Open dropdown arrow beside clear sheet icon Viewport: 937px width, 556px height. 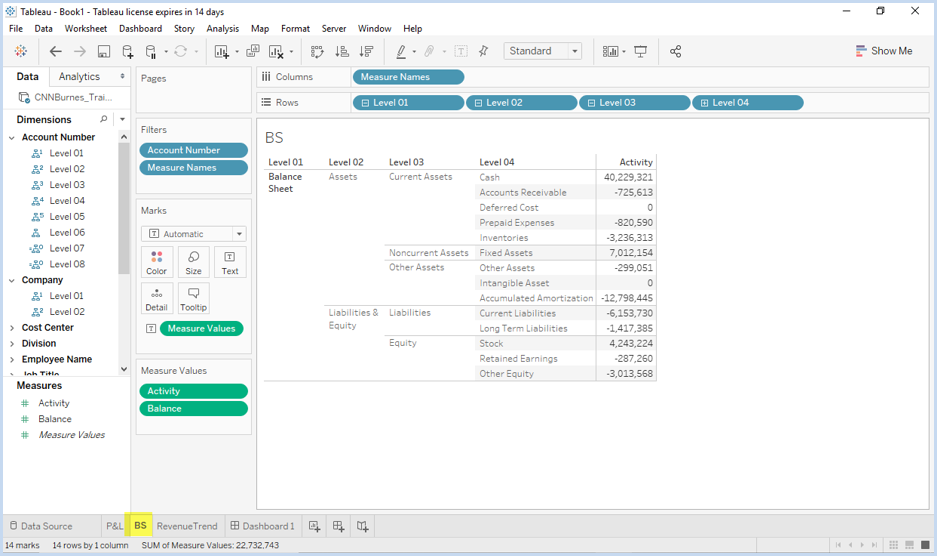click(x=291, y=51)
